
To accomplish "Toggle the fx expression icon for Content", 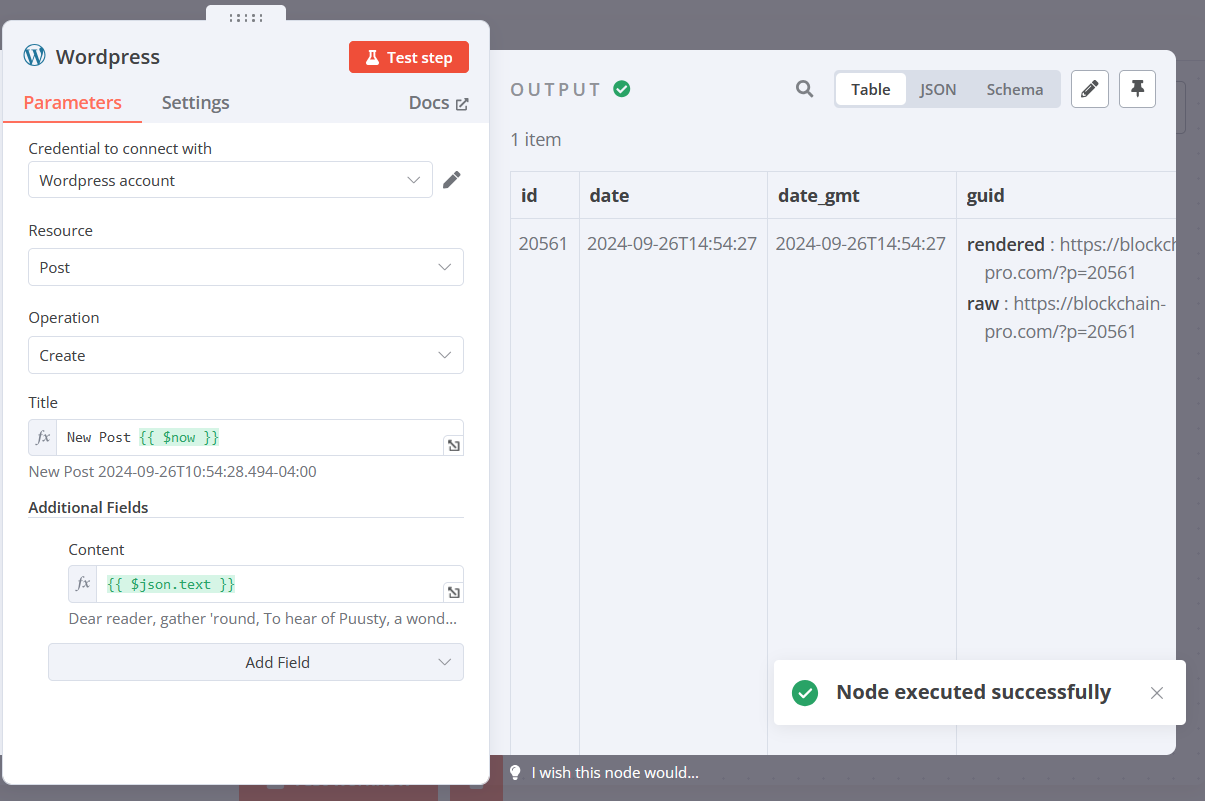I will [x=83, y=584].
